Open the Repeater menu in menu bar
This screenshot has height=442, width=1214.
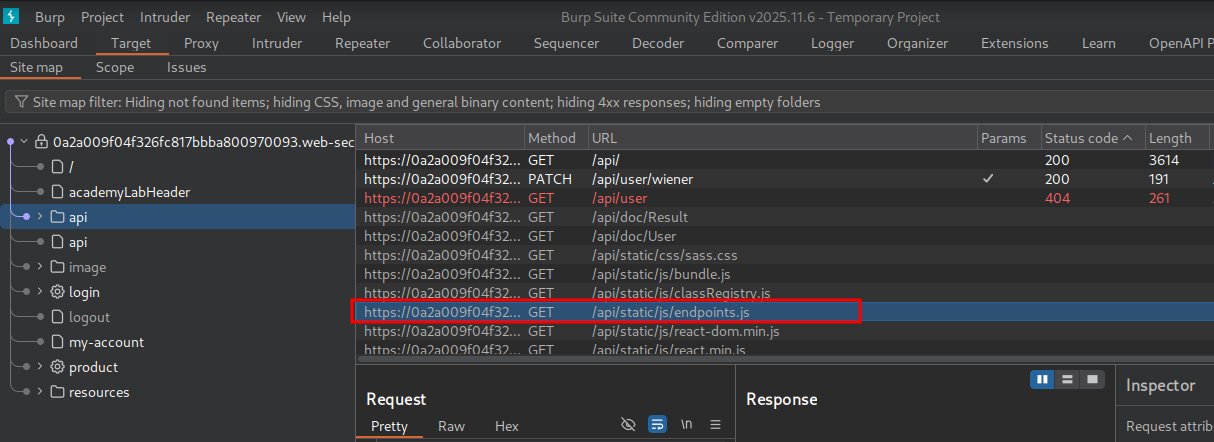pyautogui.click(x=234, y=17)
